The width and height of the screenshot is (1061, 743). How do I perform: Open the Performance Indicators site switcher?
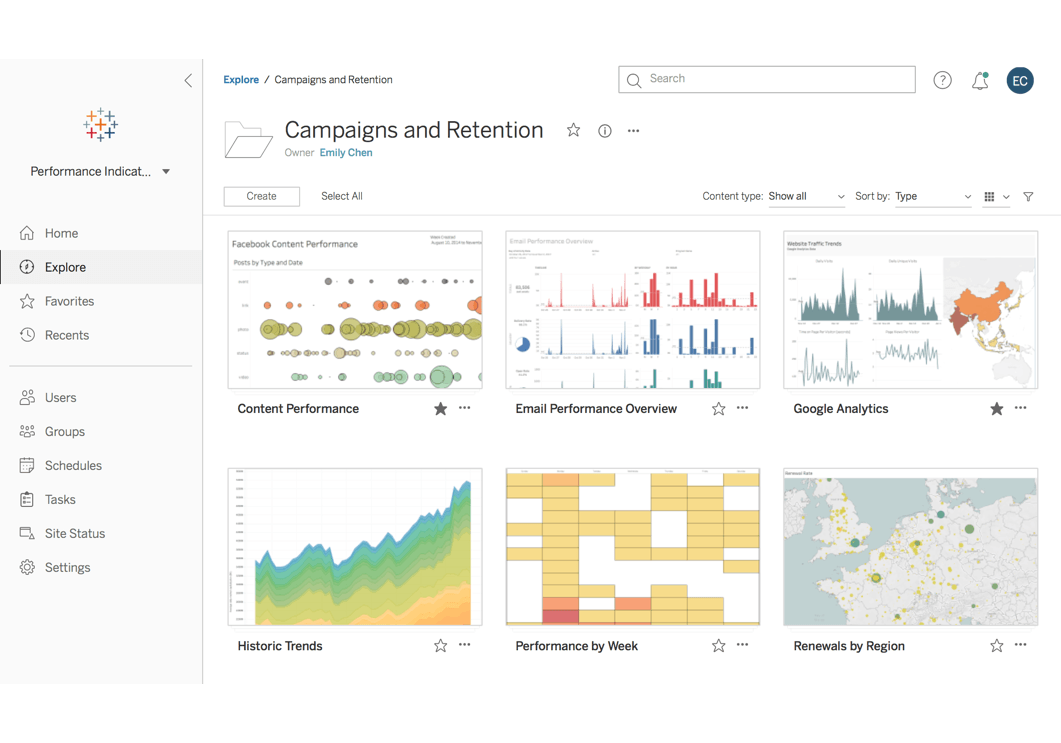(x=100, y=172)
